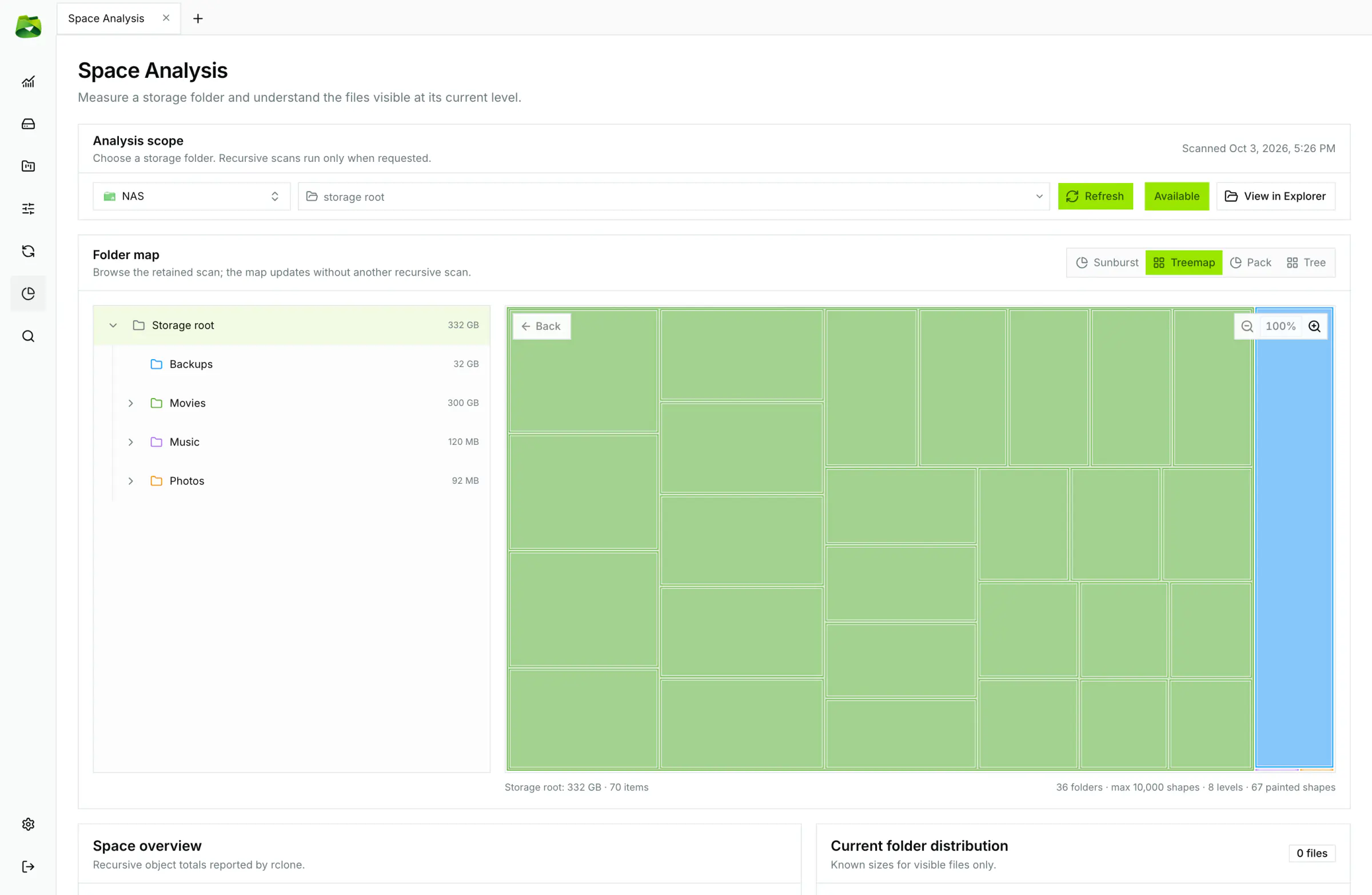1372x895 pixels.
Task: Click View in Explorer
Action: (1276, 197)
